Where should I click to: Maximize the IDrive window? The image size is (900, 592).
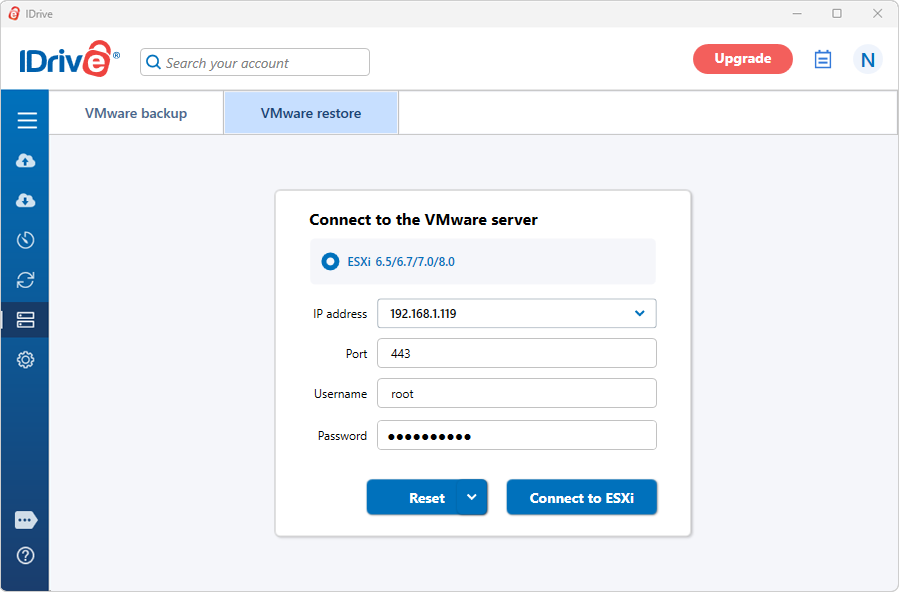point(837,14)
